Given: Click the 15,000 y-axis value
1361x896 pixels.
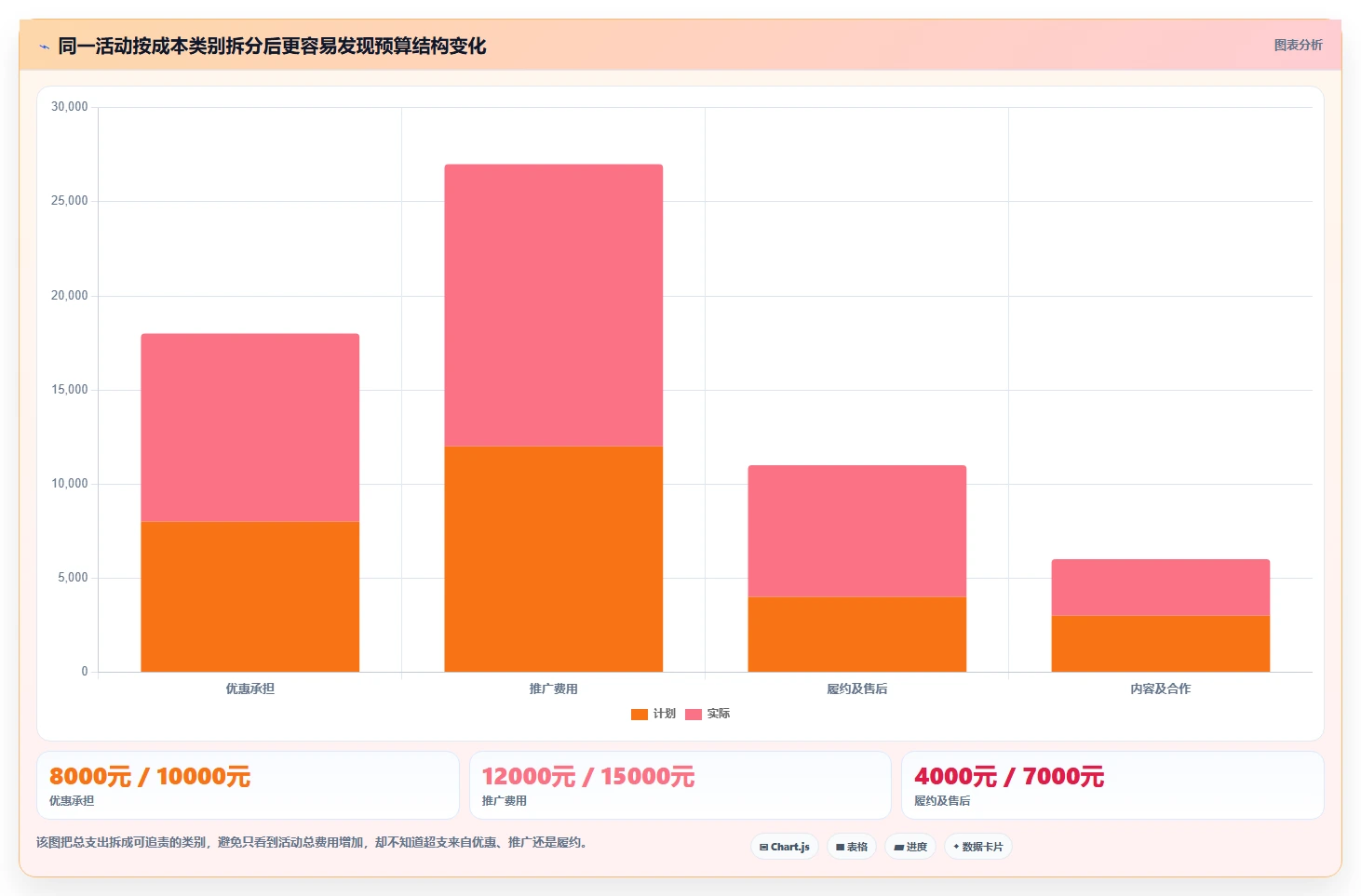Looking at the screenshot, I should (70, 390).
